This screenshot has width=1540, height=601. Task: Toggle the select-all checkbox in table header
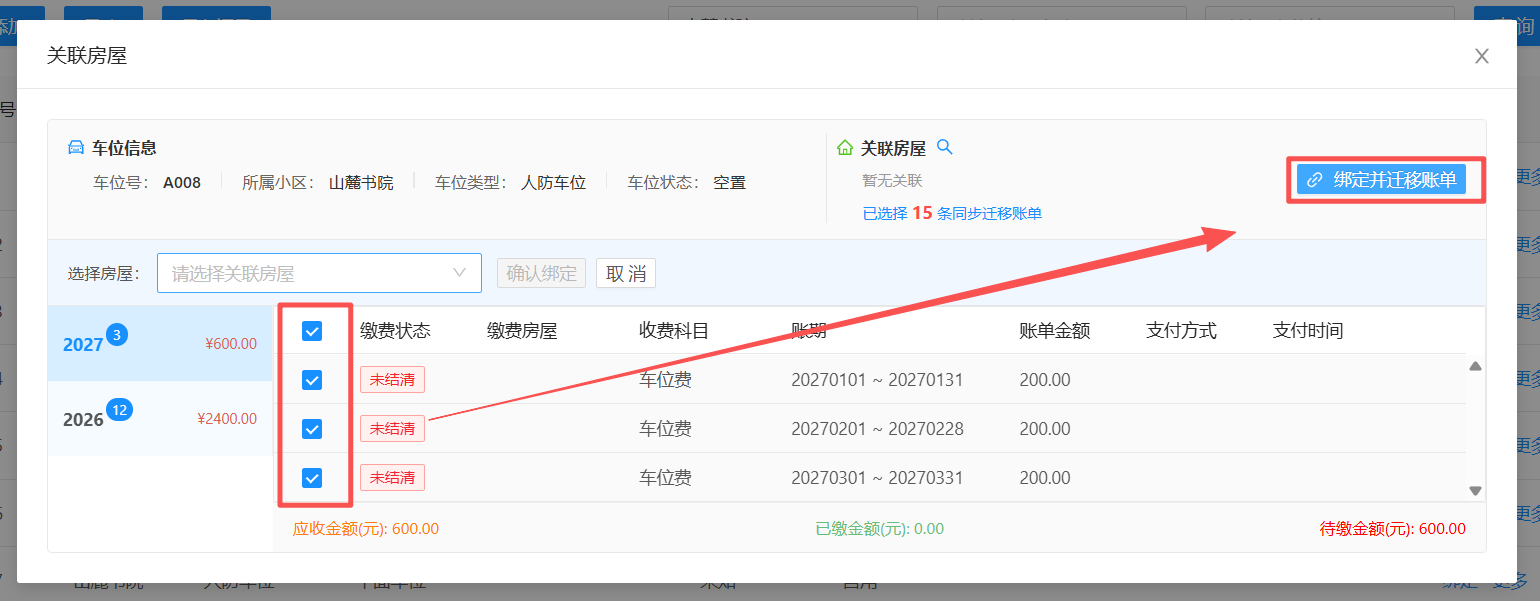tap(312, 331)
